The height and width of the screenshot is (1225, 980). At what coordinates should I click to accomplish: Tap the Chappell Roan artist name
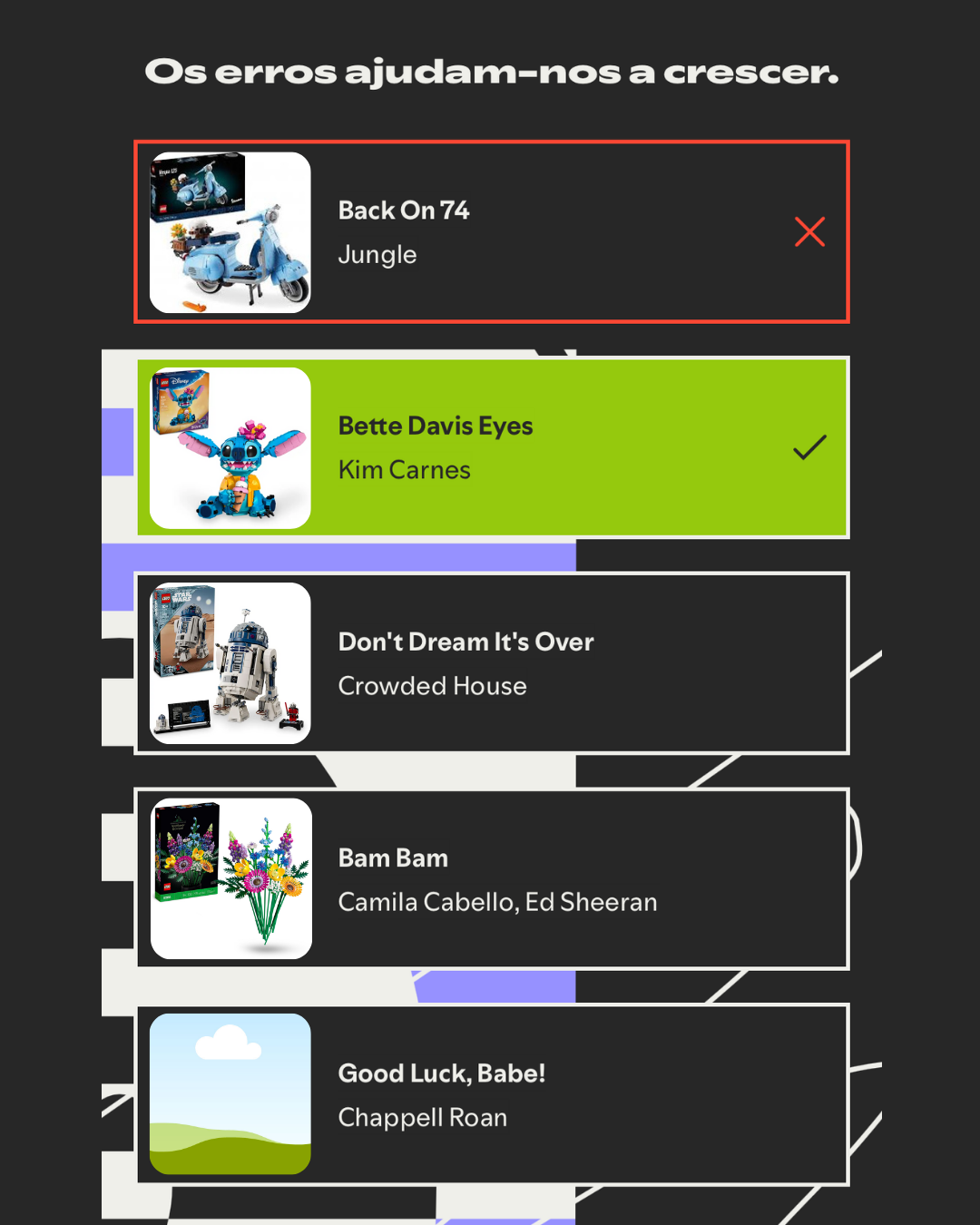(x=423, y=1118)
